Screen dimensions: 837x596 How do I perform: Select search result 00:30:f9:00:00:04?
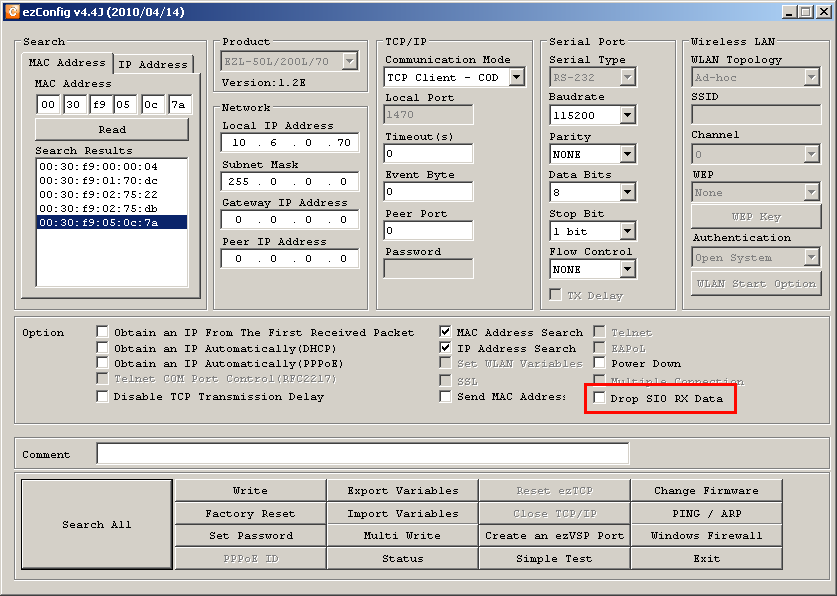pos(112,166)
